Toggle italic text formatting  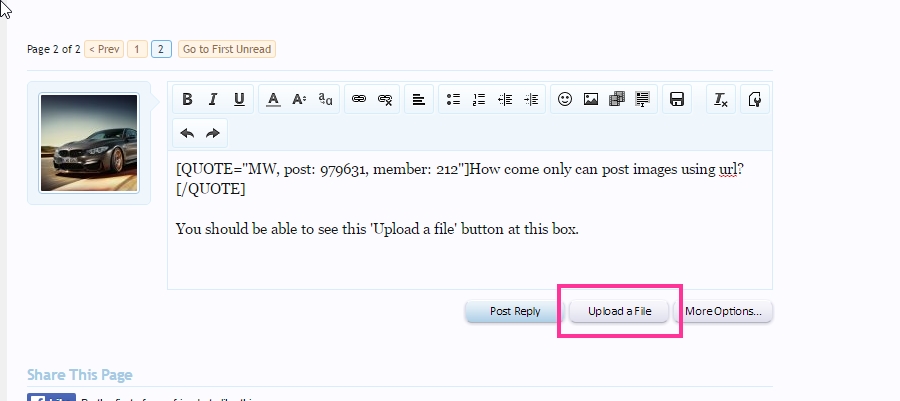(x=213, y=99)
